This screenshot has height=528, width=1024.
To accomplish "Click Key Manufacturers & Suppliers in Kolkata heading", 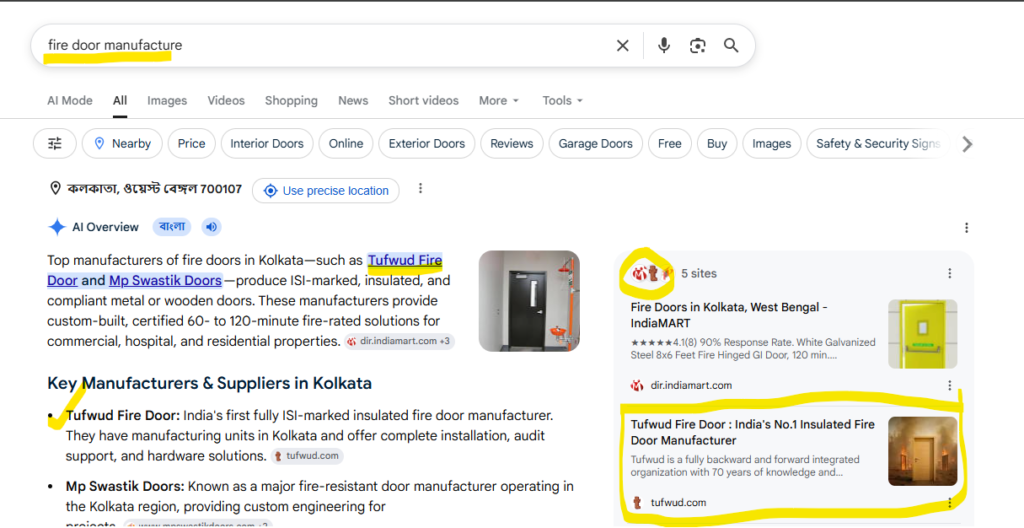I will [209, 383].
